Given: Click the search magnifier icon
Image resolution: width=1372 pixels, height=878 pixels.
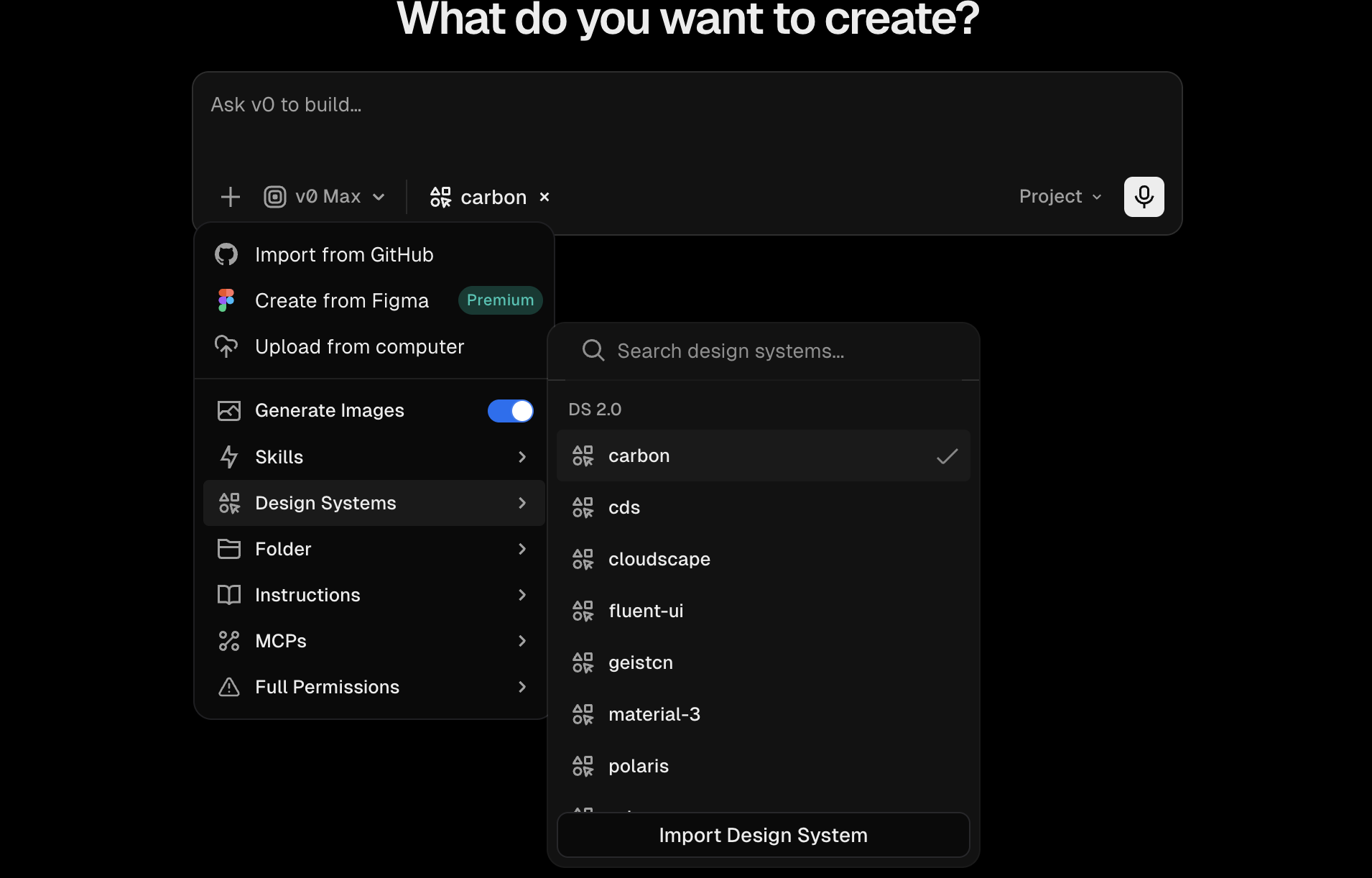Looking at the screenshot, I should (593, 351).
